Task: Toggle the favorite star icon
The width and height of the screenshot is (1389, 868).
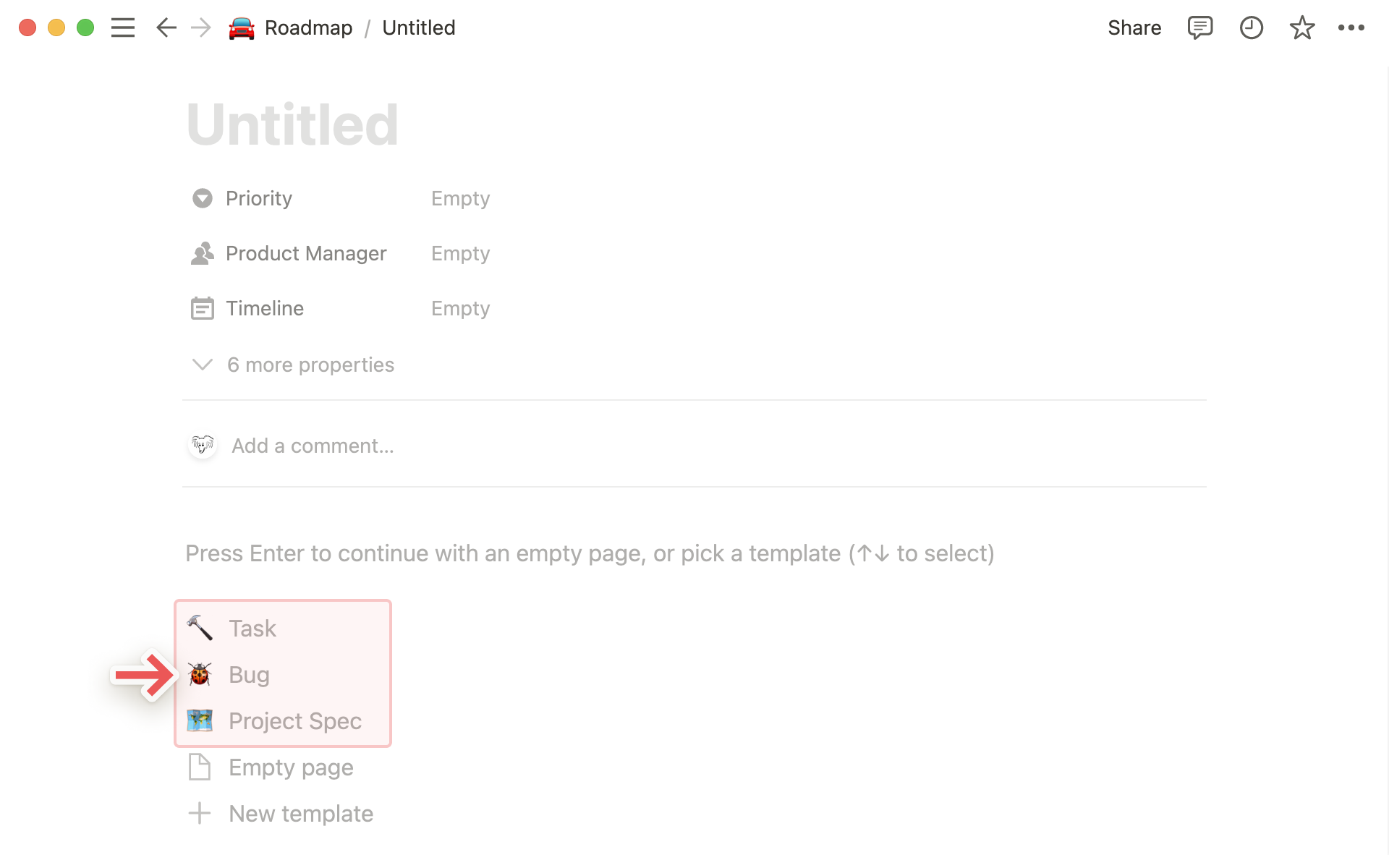Action: coord(1301,27)
